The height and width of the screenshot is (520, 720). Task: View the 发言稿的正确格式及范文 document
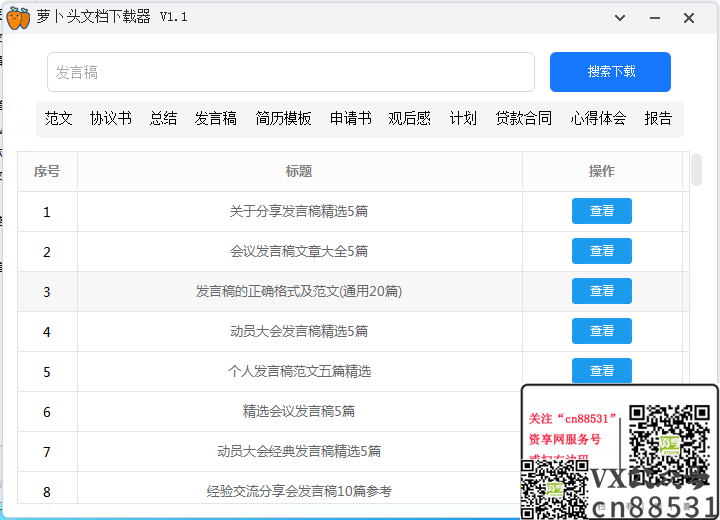coord(601,291)
